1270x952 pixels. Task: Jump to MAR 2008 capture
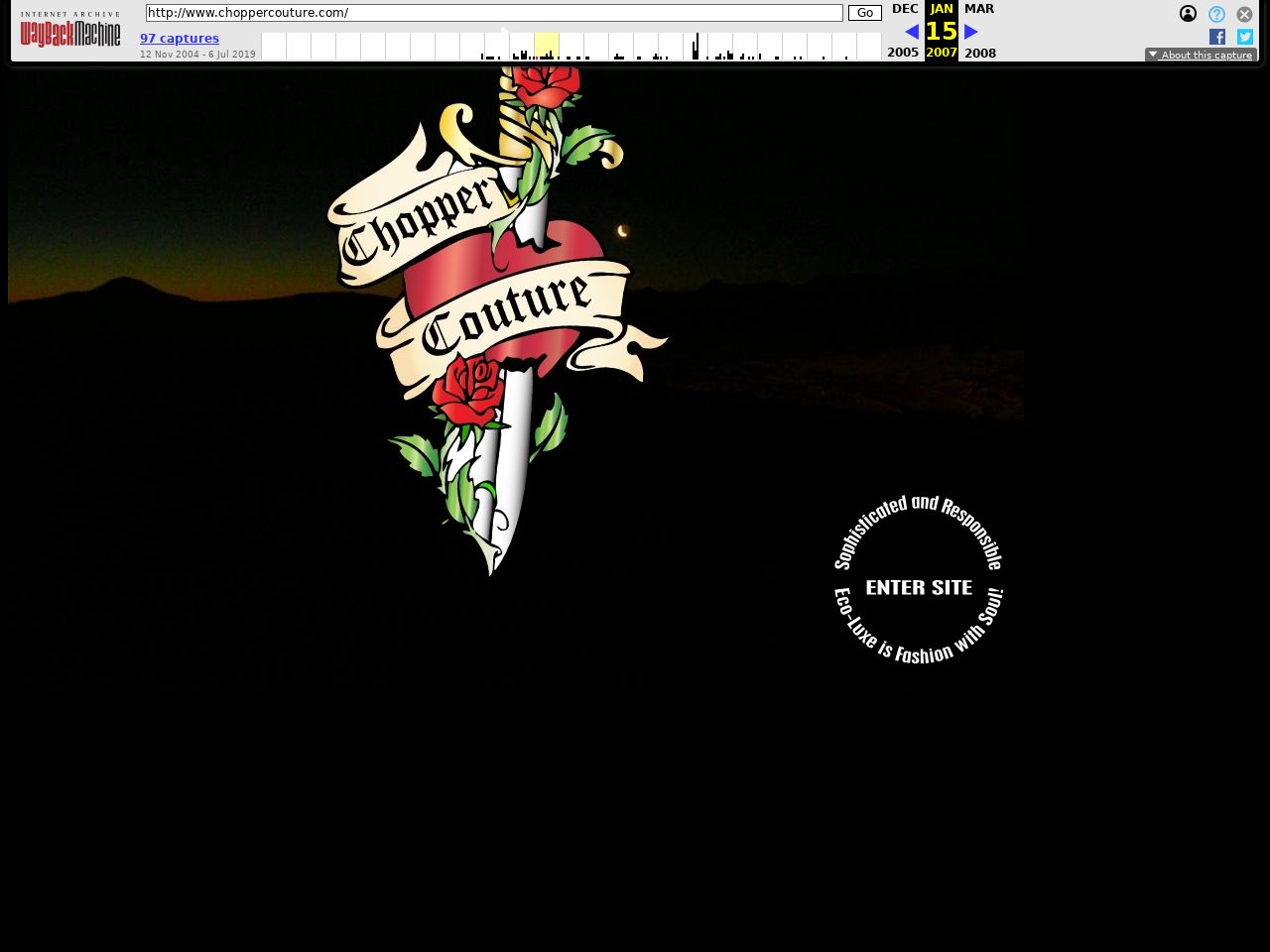[x=979, y=9]
